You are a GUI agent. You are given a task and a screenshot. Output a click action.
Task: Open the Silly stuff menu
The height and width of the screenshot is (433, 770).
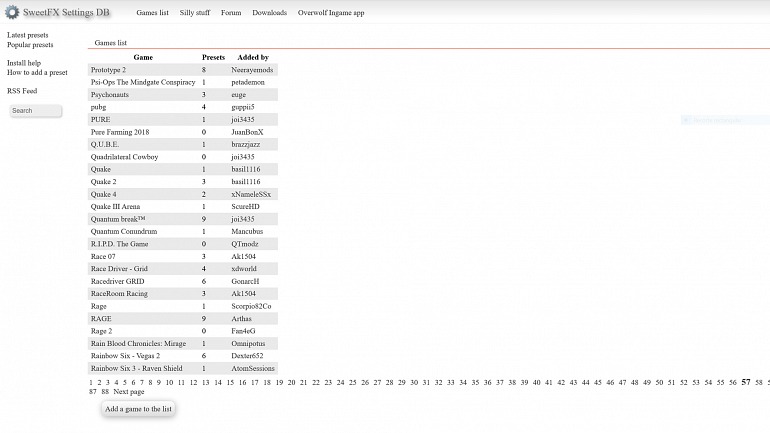click(194, 13)
